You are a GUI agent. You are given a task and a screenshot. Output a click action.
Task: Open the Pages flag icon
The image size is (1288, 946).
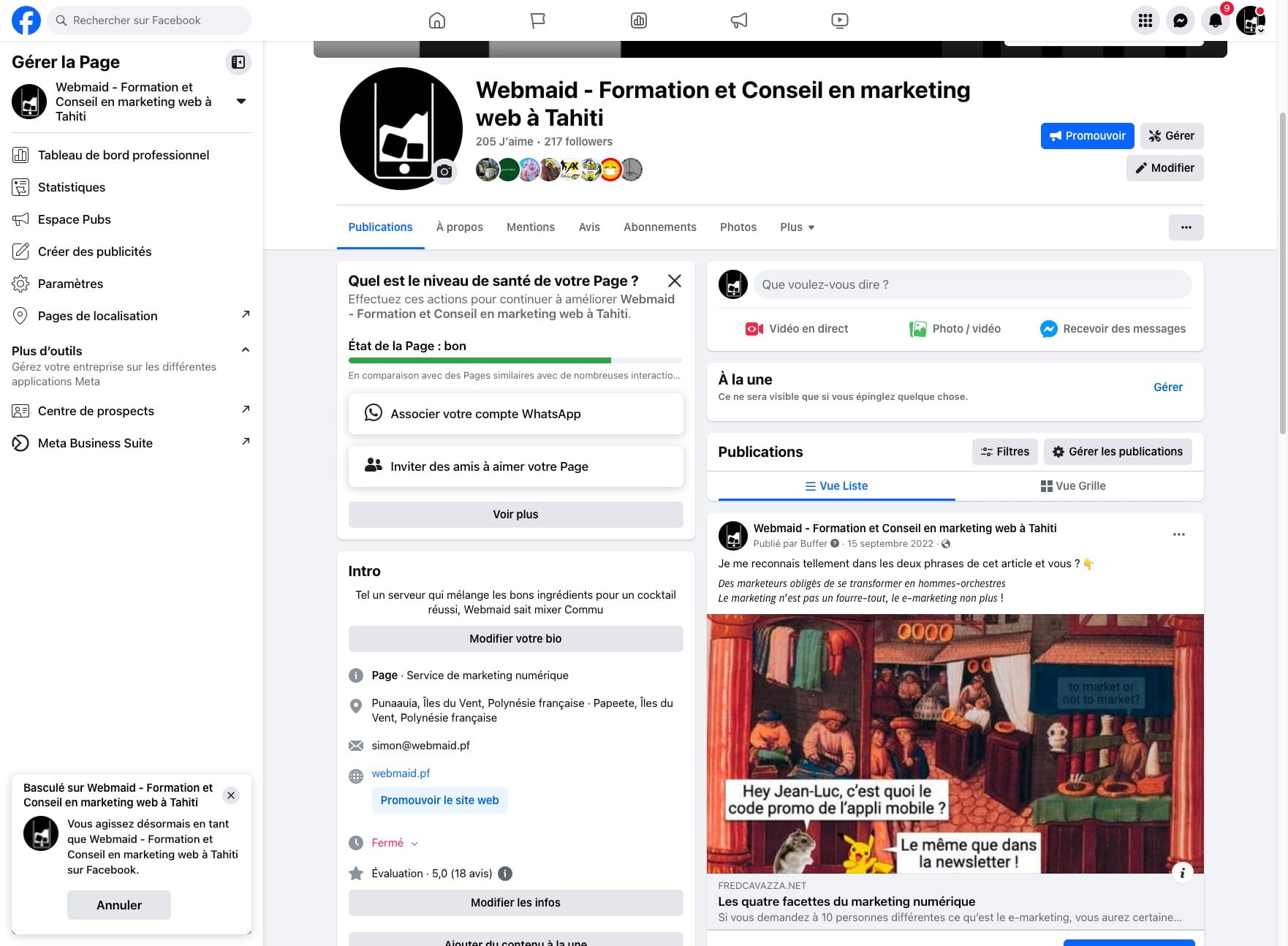tap(538, 20)
